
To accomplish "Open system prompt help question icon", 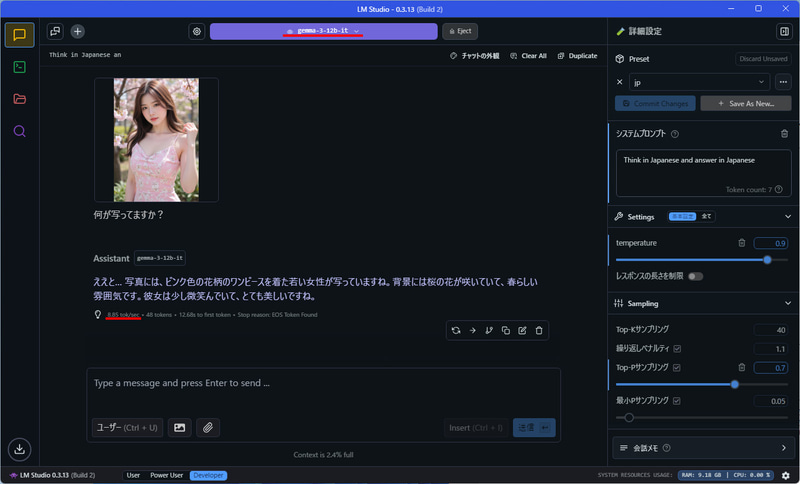I will pyautogui.click(x=674, y=134).
